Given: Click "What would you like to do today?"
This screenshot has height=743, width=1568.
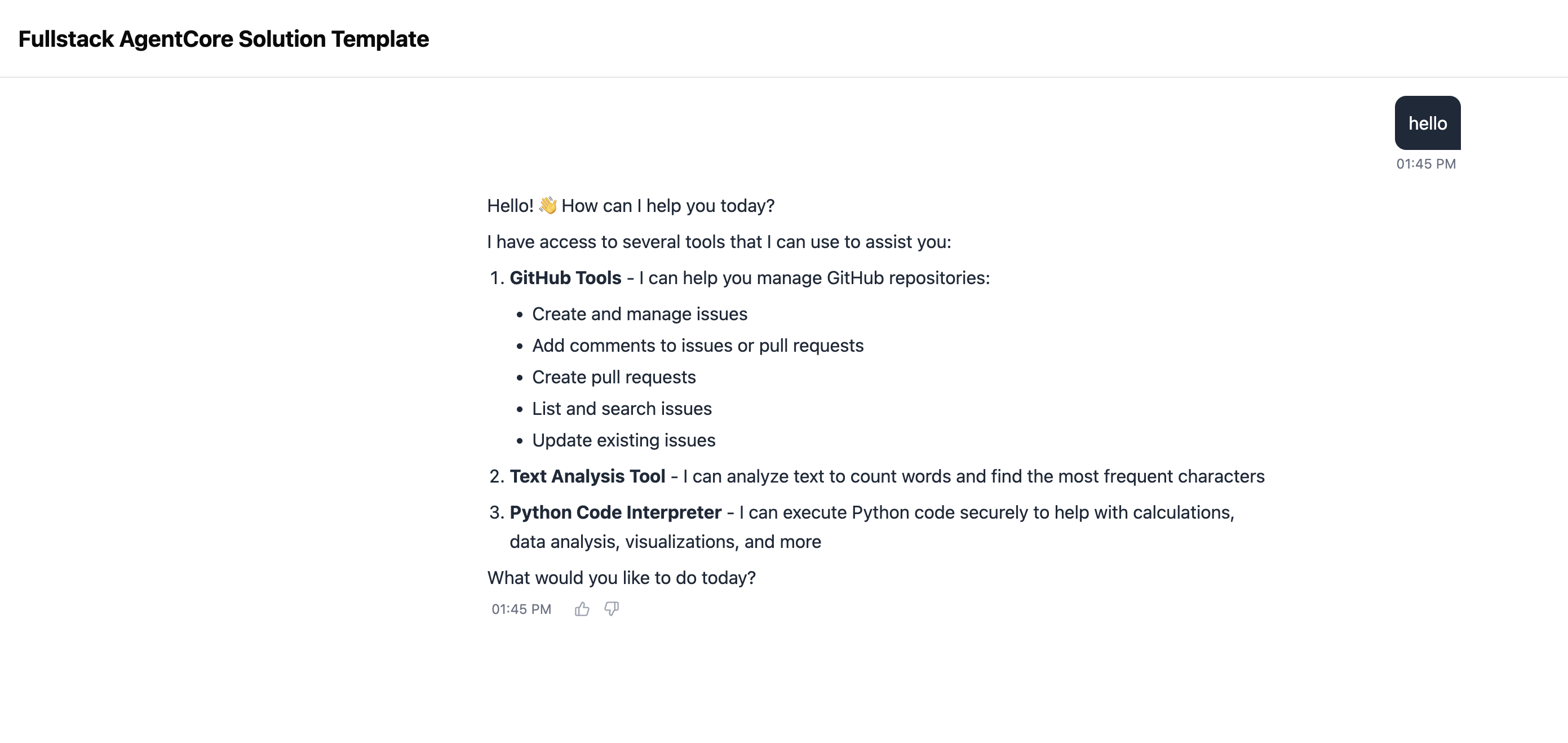Looking at the screenshot, I should tap(621, 577).
